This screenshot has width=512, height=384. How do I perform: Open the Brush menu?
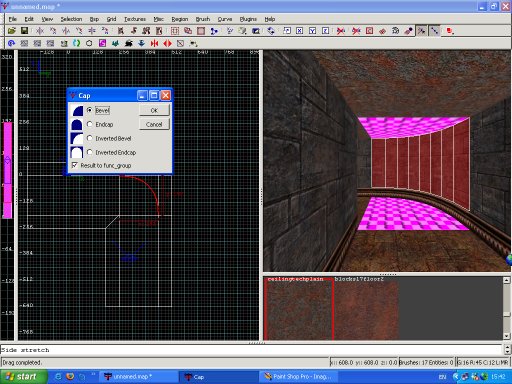(x=203, y=19)
